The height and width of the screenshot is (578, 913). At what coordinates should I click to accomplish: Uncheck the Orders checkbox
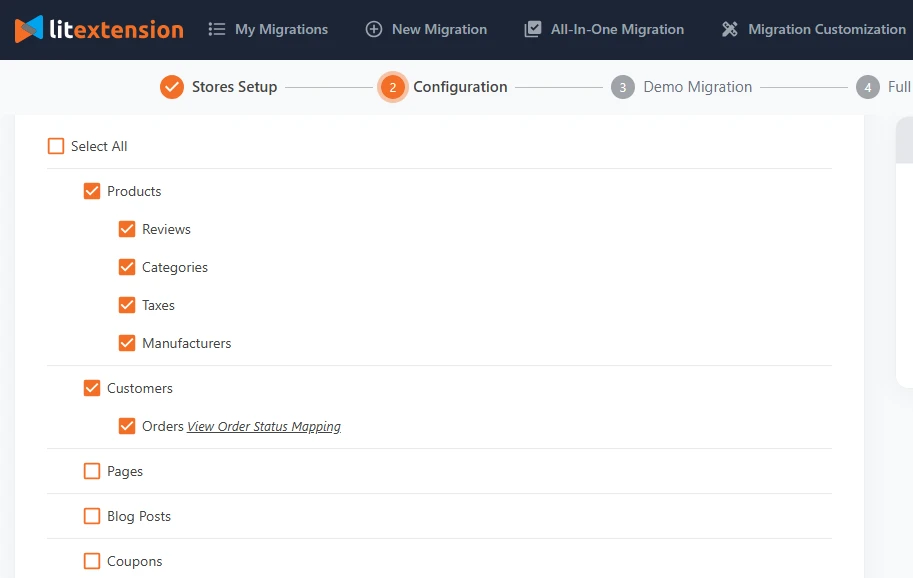coord(127,426)
